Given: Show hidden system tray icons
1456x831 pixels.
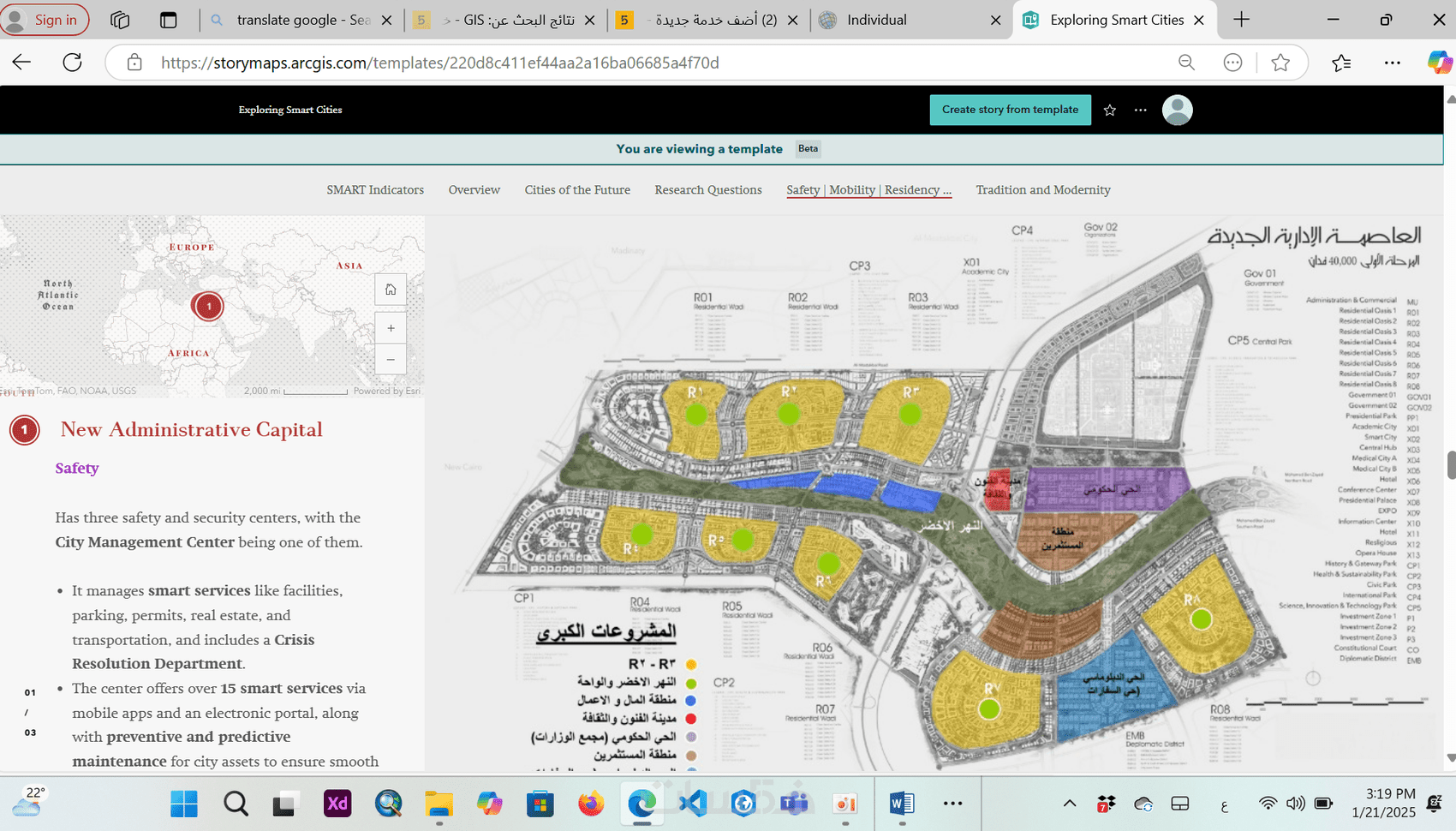Looking at the screenshot, I should (x=1070, y=804).
